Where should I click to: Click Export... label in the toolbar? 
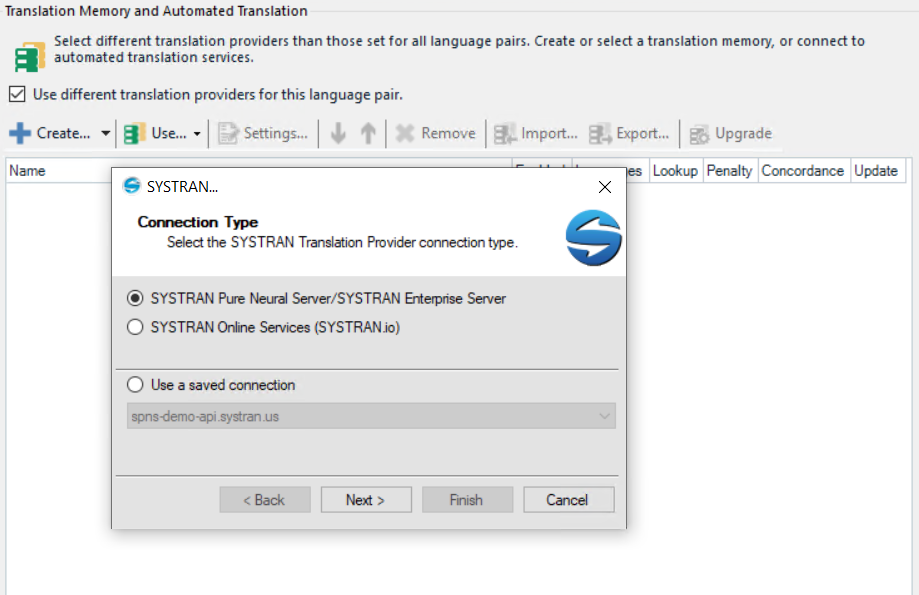click(x=642, y=133)
